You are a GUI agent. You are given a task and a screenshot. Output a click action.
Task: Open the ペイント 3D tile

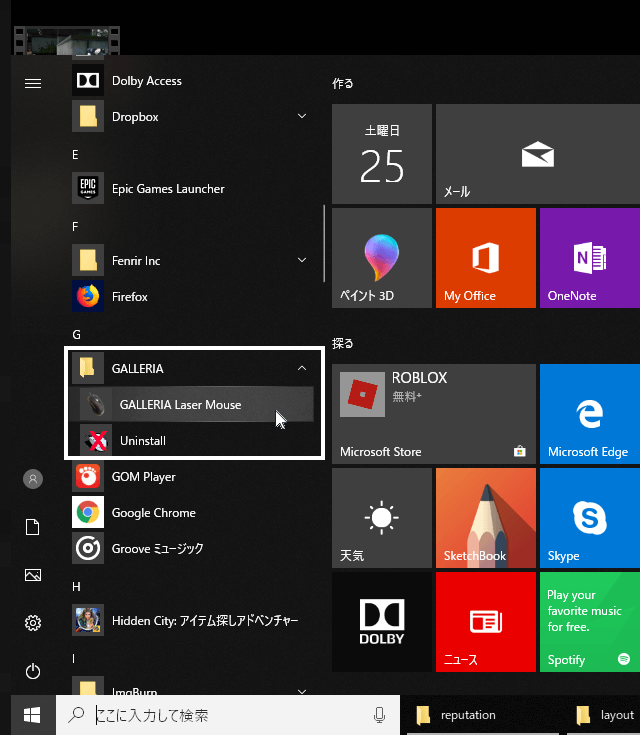(x=382, y=258)
